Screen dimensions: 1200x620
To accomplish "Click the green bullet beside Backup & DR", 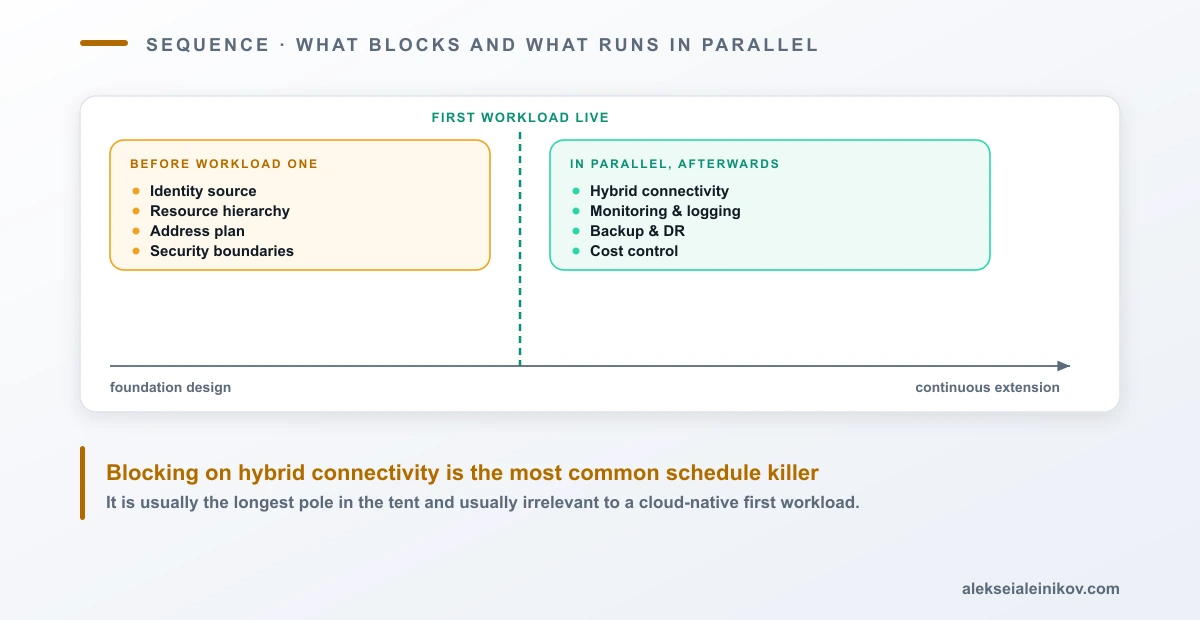I will point(576,231).
